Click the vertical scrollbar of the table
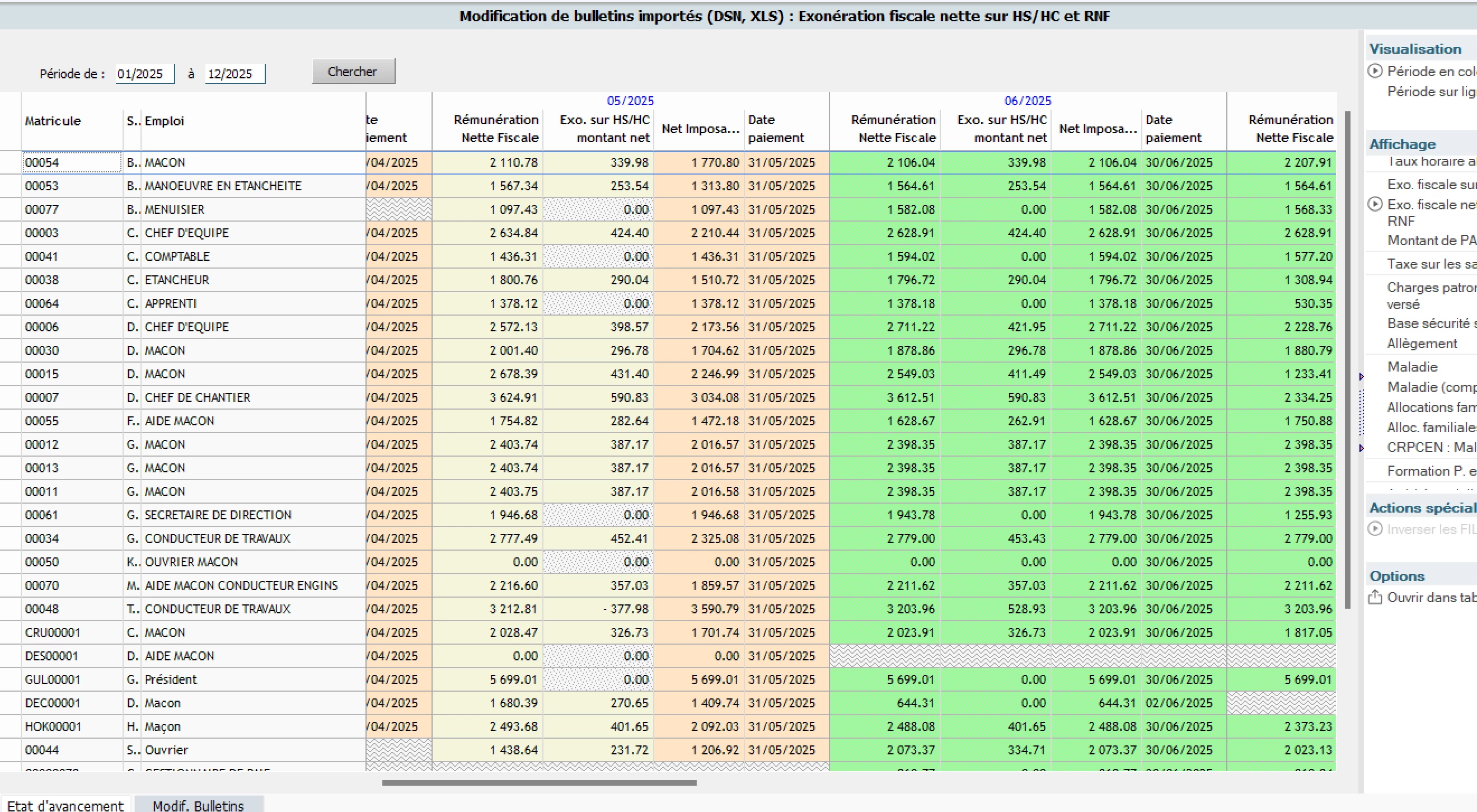The width and height of the screenshot is (1477, 812). 1348,360
